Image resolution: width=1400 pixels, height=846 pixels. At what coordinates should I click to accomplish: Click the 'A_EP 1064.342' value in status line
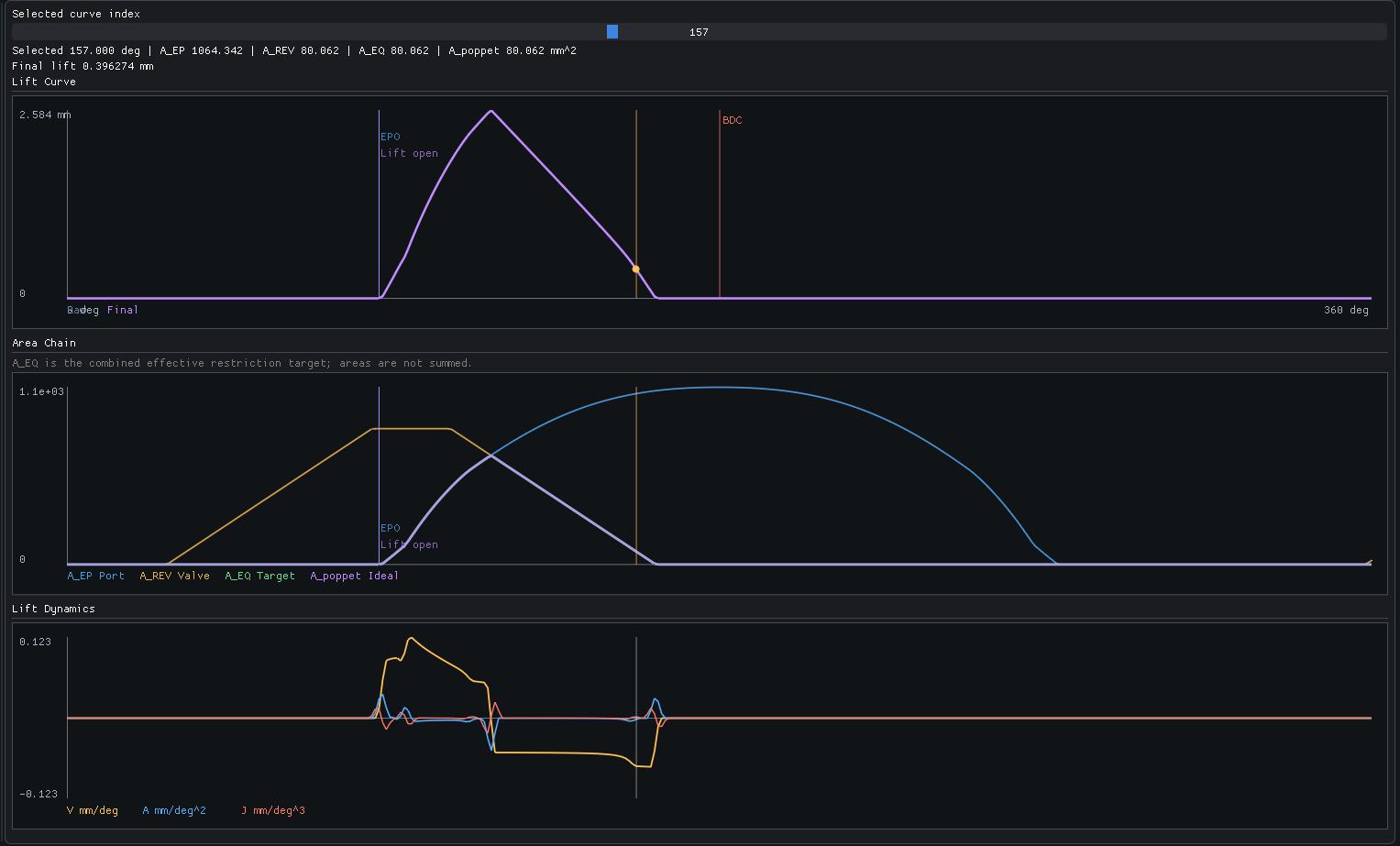202,50
